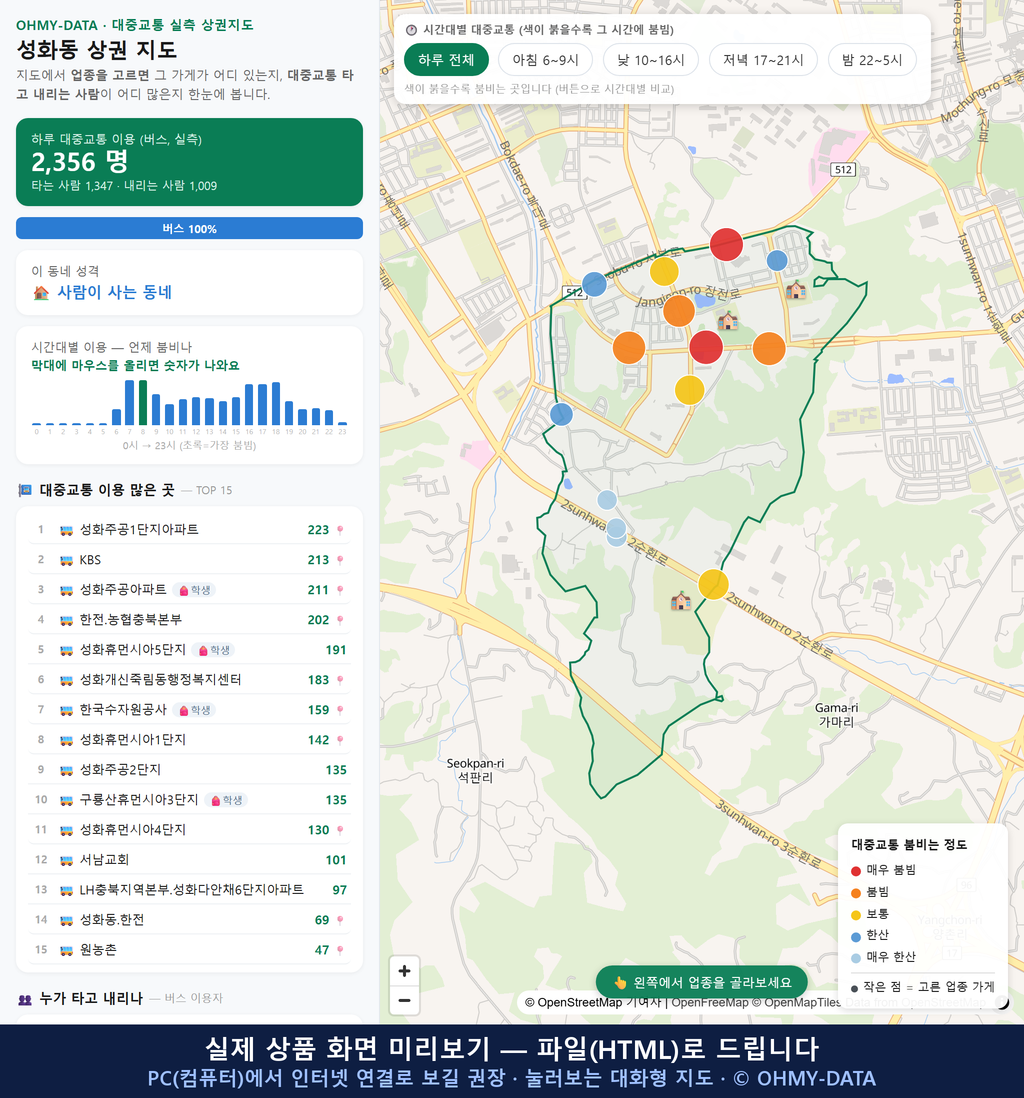1024x1098 pixels.
Task: Select the 성화휴먼시아1단지 list row
Action: pyautogui.click(x=189, y=740)
